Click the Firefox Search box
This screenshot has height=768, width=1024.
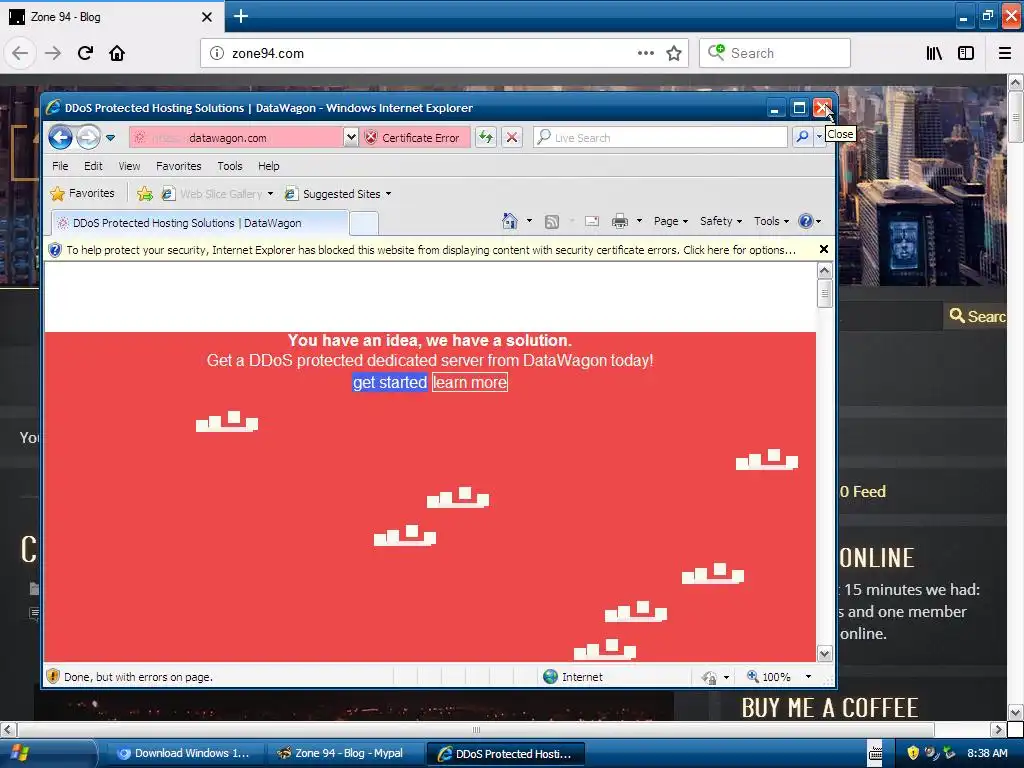(775, 53)
